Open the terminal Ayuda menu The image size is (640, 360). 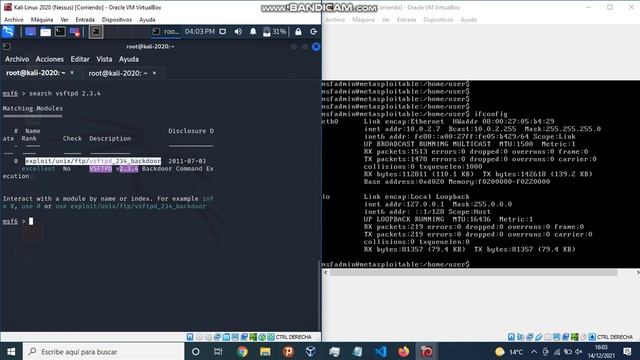129,59
